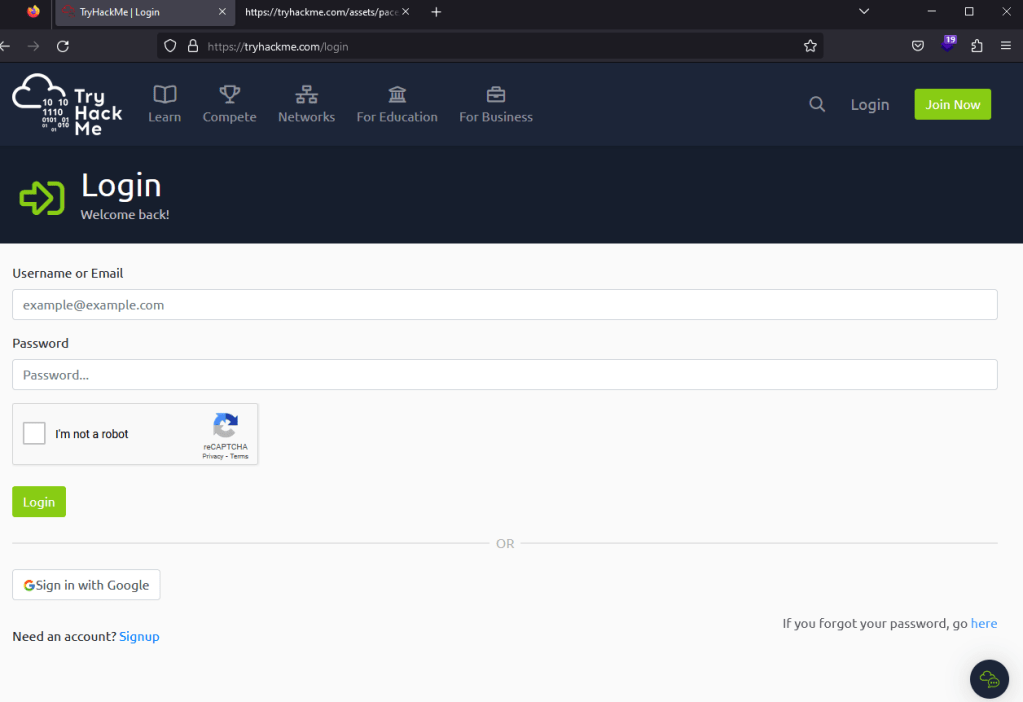Bookmark this page with star icon

(x=810, y=46)
